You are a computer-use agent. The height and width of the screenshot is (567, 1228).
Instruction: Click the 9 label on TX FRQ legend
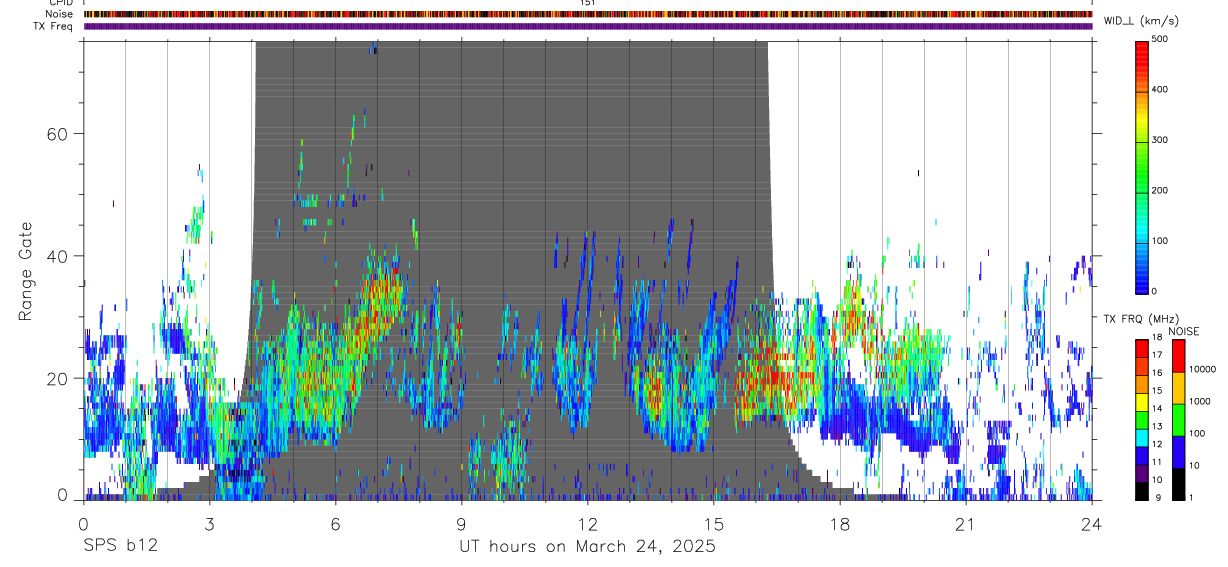[x=1156, y=497]
